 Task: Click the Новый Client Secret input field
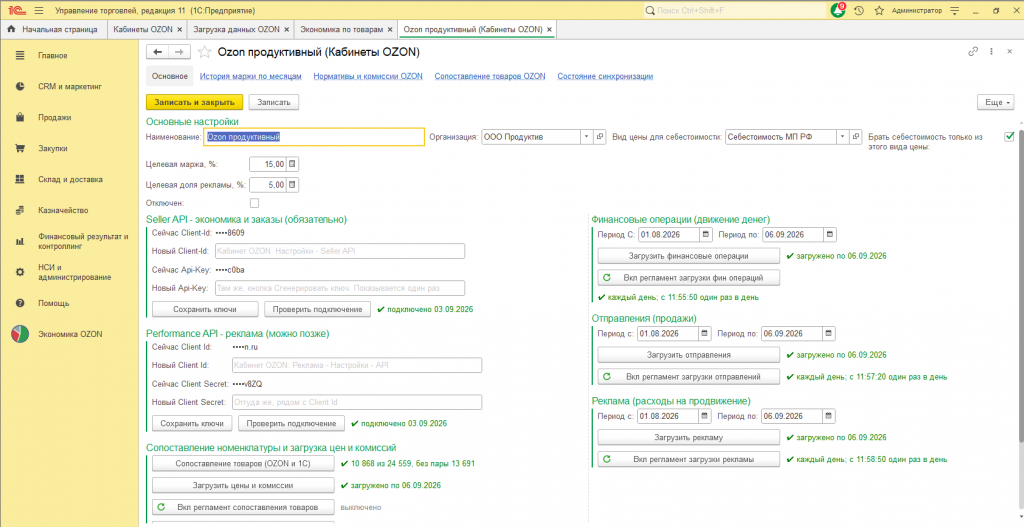coord(357,402)
